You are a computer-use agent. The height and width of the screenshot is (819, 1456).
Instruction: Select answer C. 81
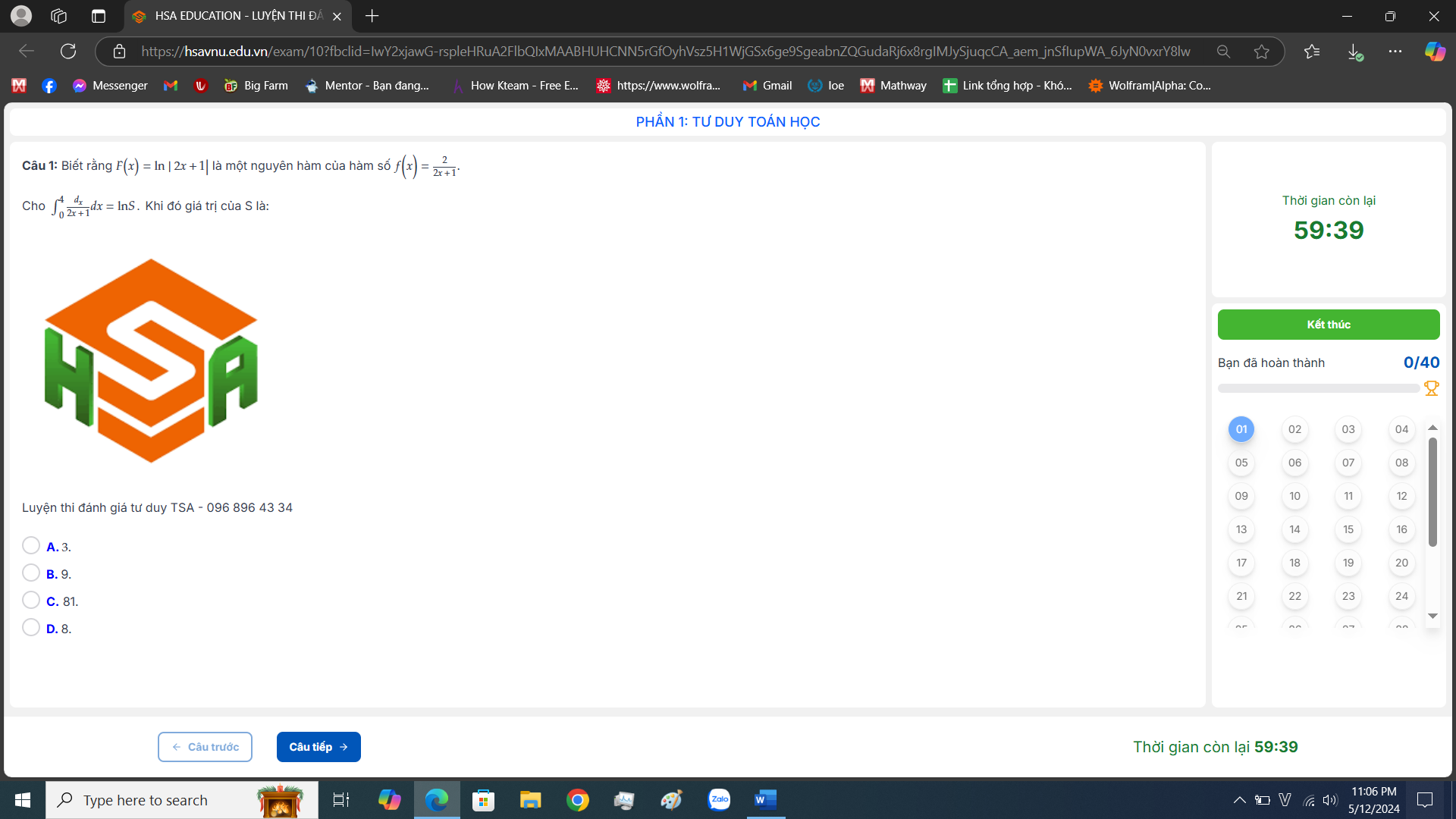point(31,601)
